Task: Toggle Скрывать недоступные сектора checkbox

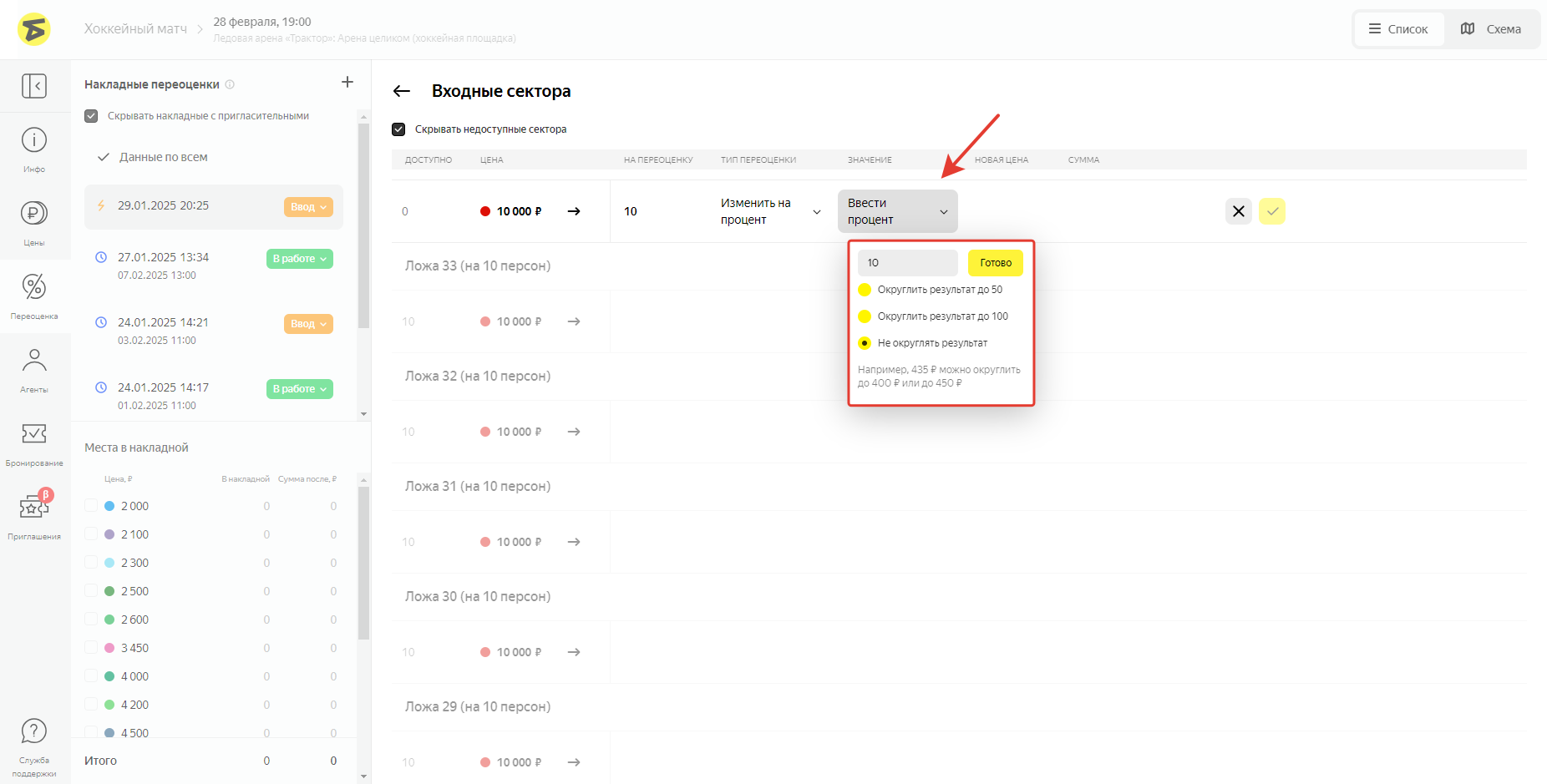Action: tap(398, 129)
